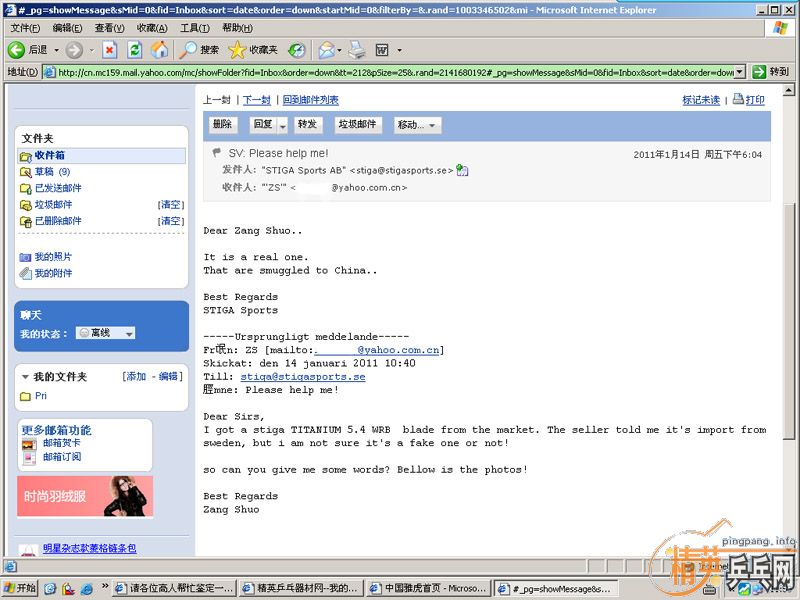Viewport: 800px width, 600px height.
Task: Open the Mail toolbar button dropdown arrow
Action: pyautogui.click(x=339, y=50)
